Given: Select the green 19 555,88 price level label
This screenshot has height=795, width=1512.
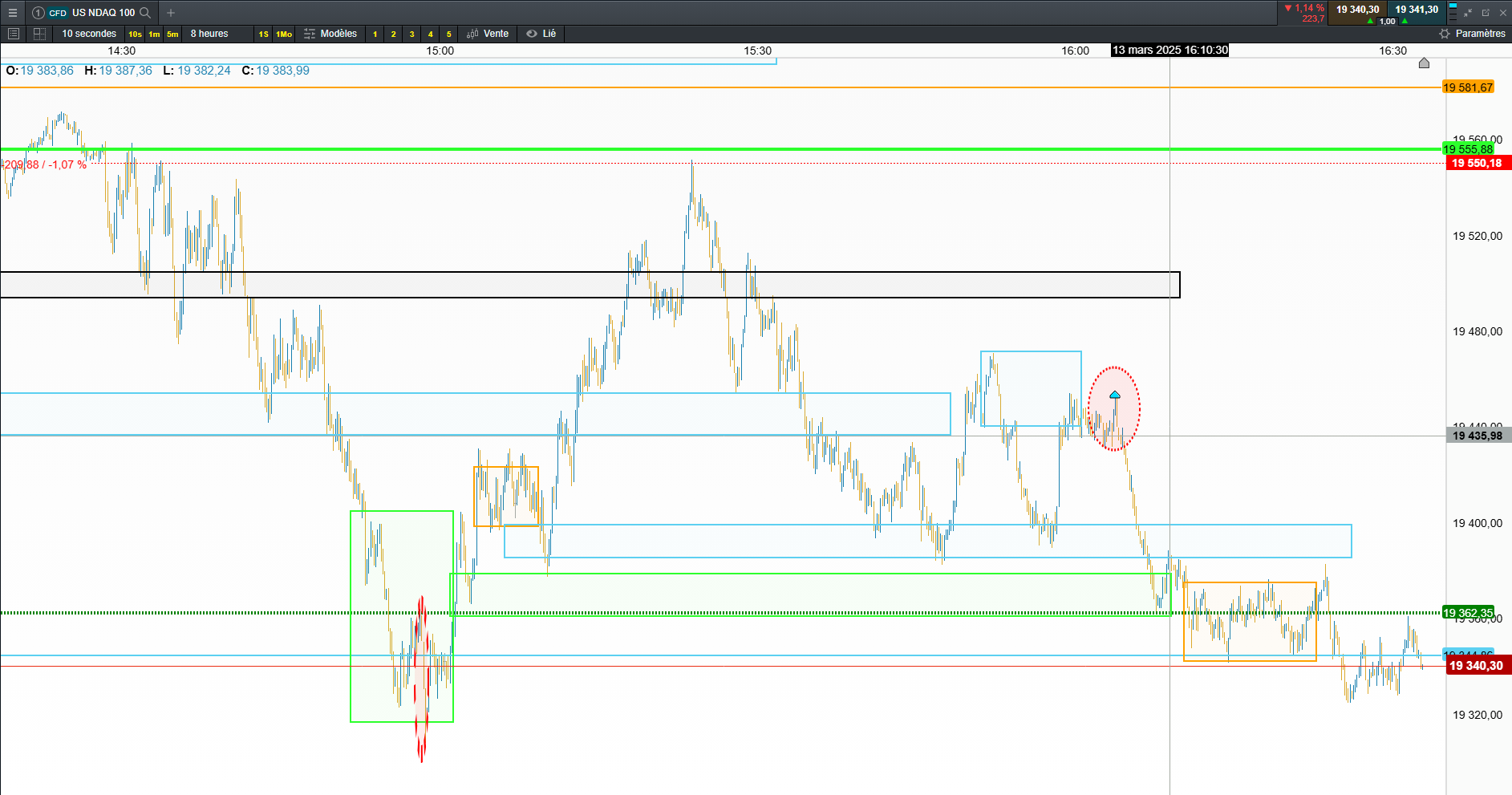Looking at the screenshot, I should (x=1468, y=149).
